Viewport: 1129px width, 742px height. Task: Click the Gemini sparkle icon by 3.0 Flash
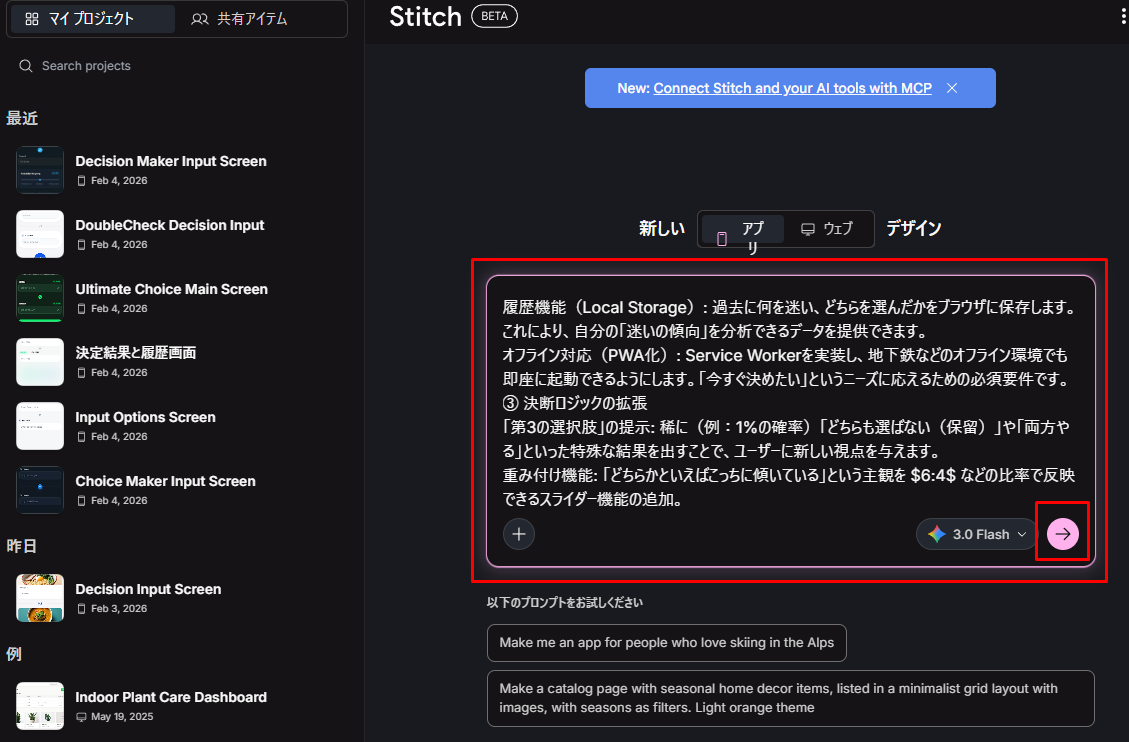[936, 534]
